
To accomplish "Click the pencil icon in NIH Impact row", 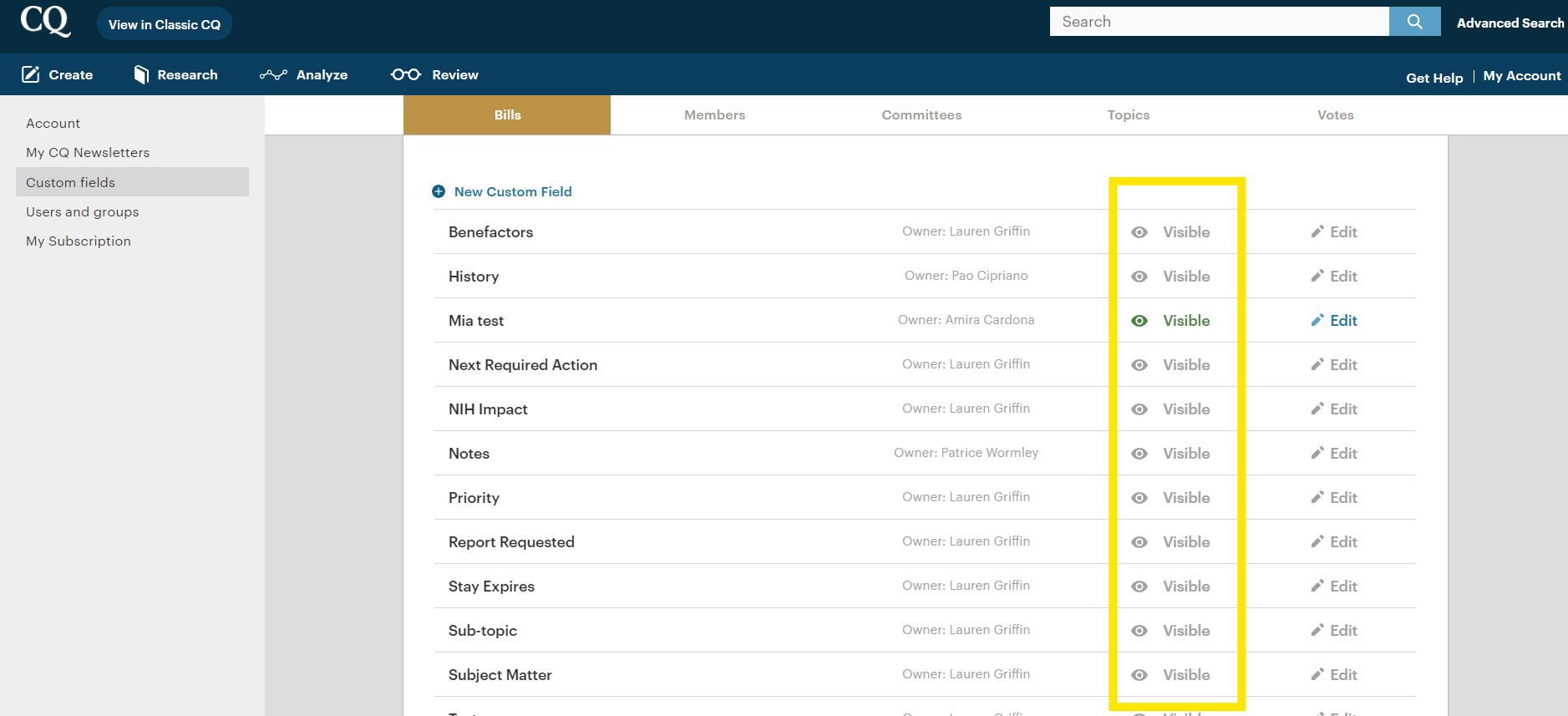I will point(1317,409).
